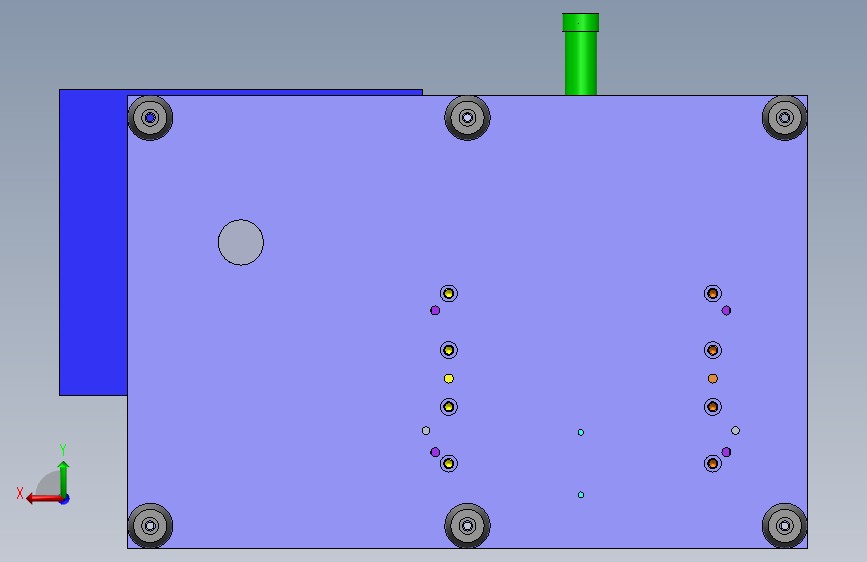The width and height of the screenshot is (867, 562).
Task: Select the bottom-left corner bolt head
Action: pos(150,525)
